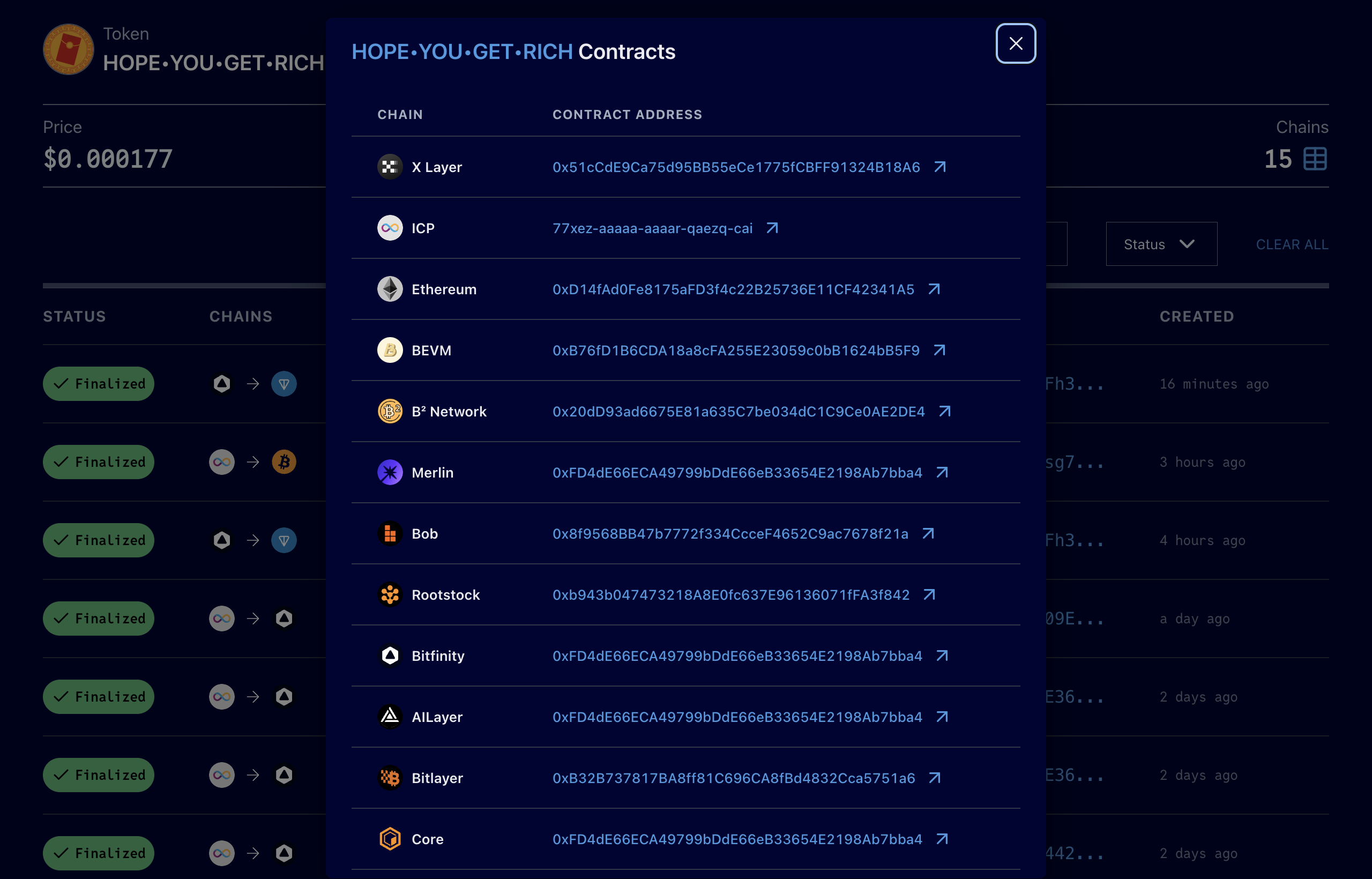Image resolution: width=1372 pixels, height=879 pixels.
Task: Open Ethereum address 0xD14fAd0F…341A5
Action: tap(733, 289)
